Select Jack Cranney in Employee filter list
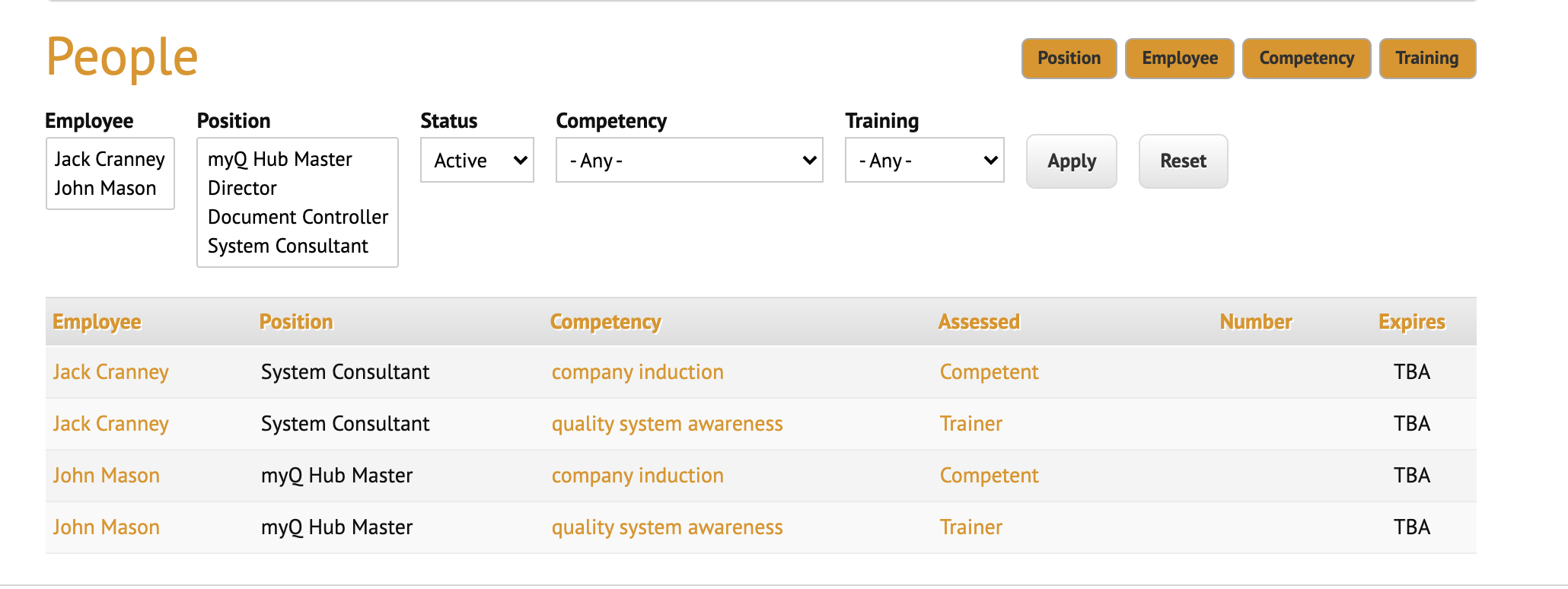 click(x=110, y=159)
